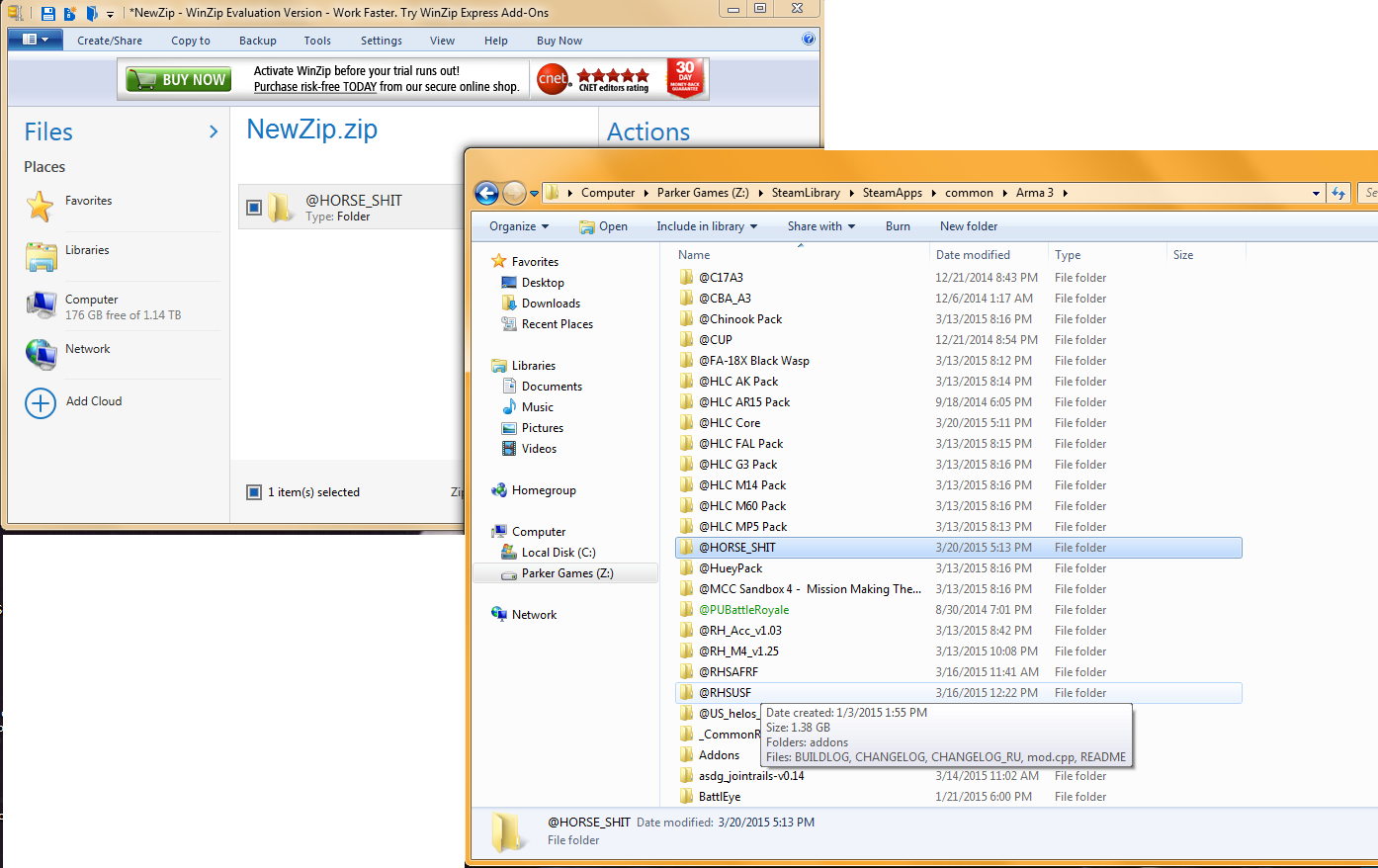Open the Organize dropdown in Explorer

[519, 226]
